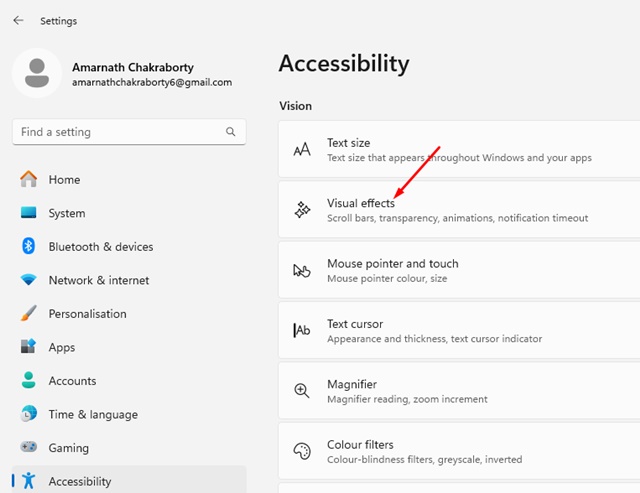The image size is (640, 493).
Task: Select Gaming in the sidebar
Action: tap(68, 448)
